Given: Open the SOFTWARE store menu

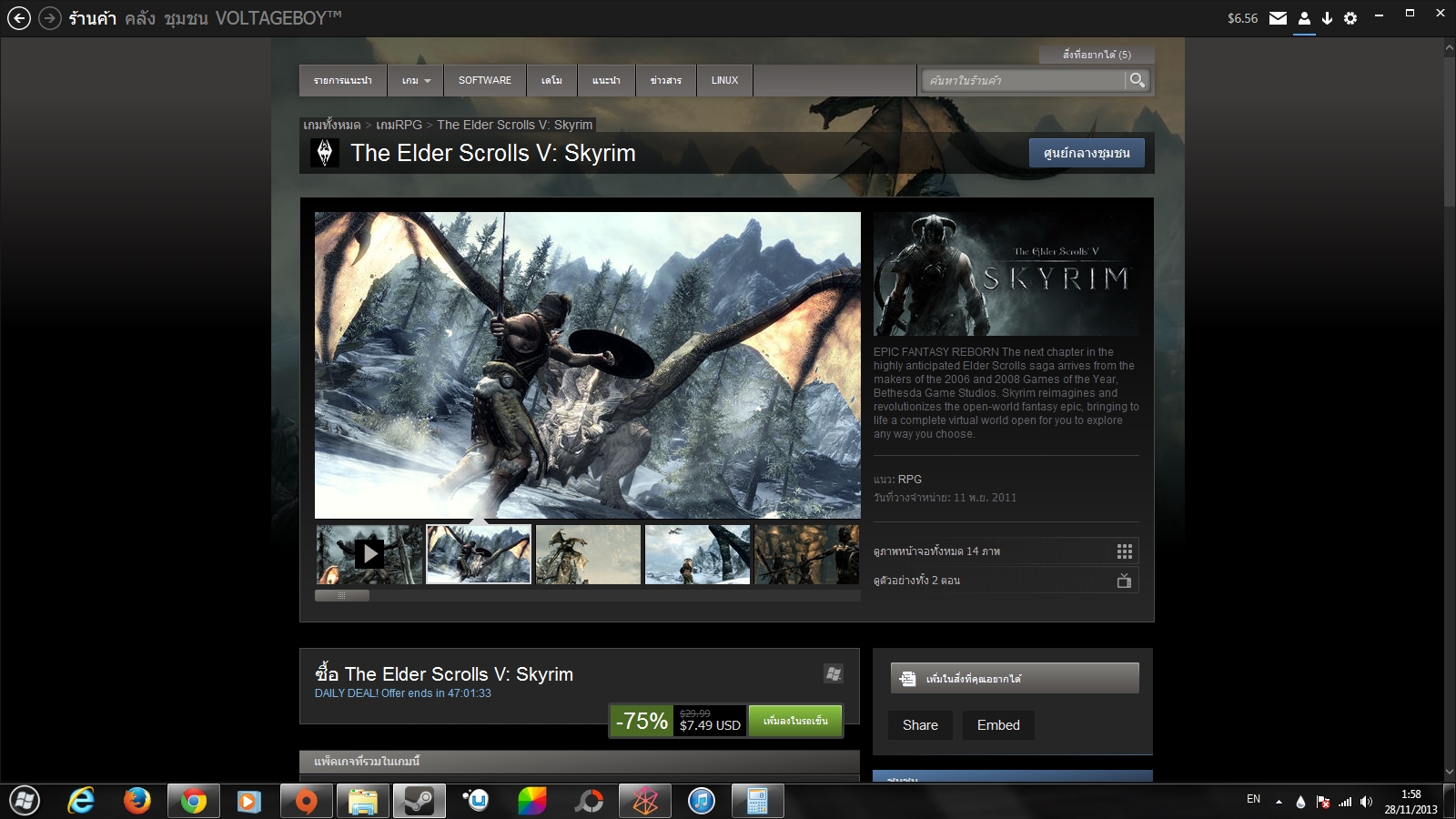Looking at the screenshot, I should pos(485,80).
